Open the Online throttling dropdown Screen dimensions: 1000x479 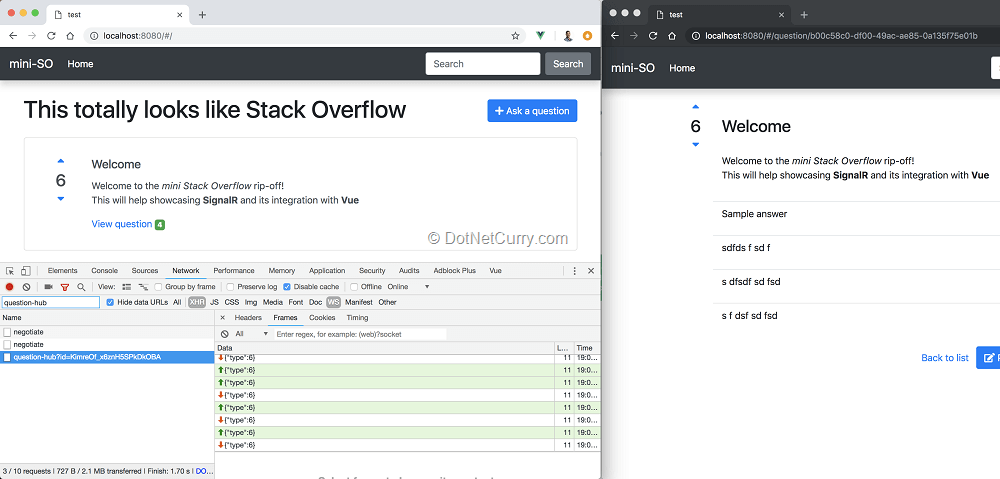point(408,287)
